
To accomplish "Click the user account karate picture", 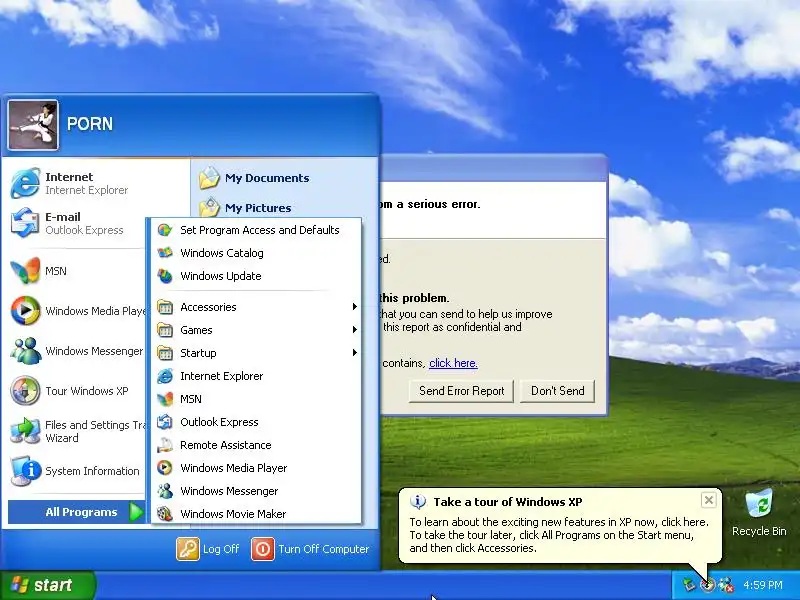I will click(x=33, y=124).
